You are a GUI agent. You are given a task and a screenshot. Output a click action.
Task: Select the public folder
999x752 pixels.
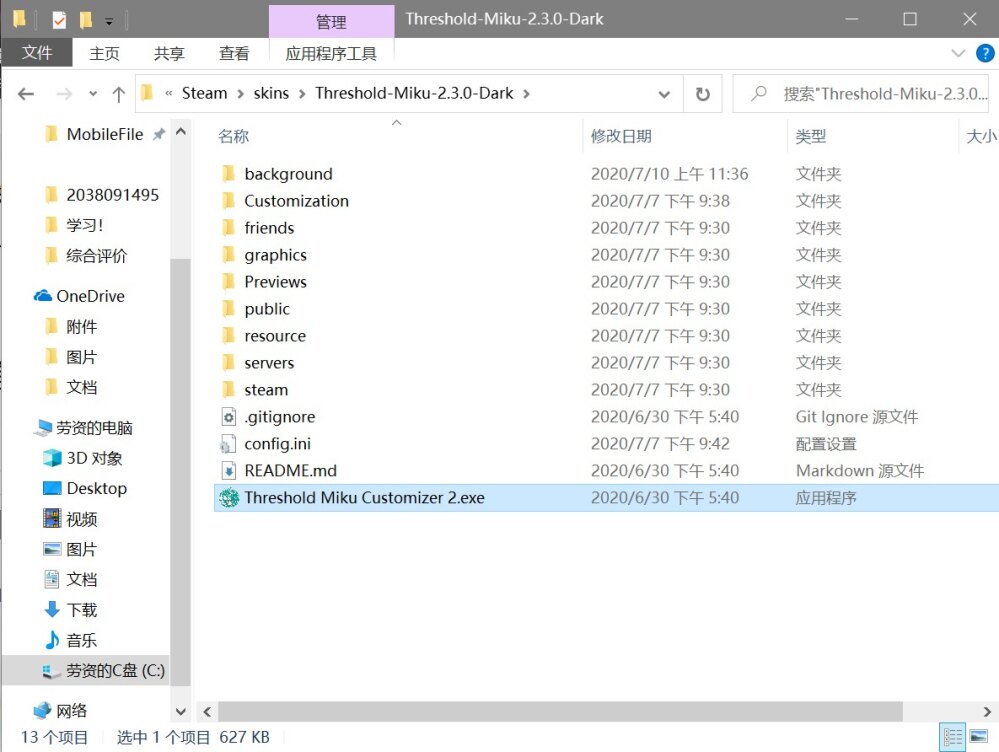click(x=267, y=308)
